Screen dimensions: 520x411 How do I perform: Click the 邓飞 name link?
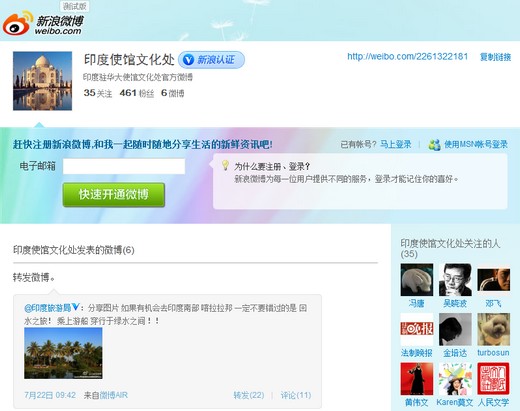493,303
